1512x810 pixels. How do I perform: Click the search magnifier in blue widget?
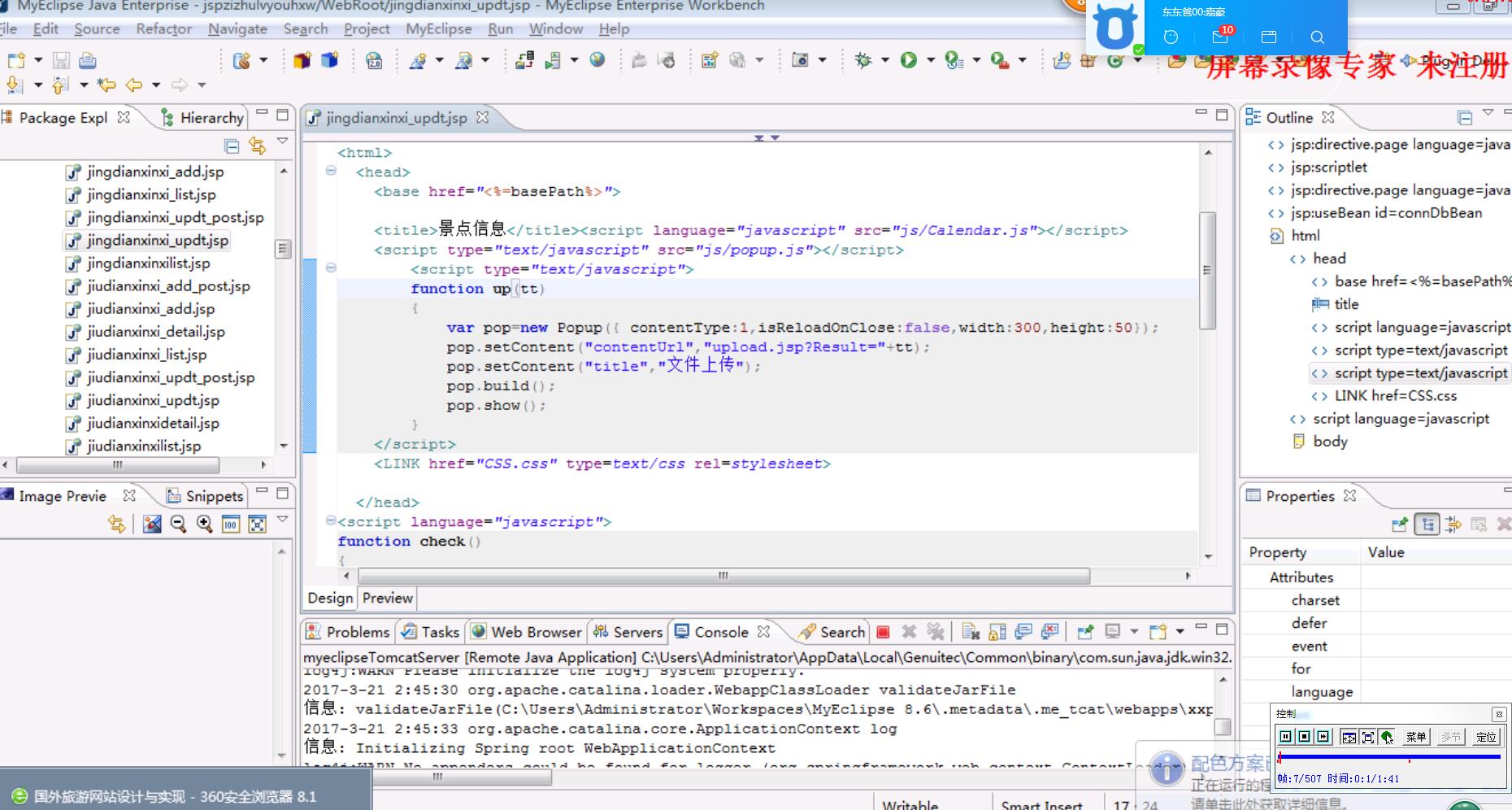pyautogui.click(x=1318, y=37)
